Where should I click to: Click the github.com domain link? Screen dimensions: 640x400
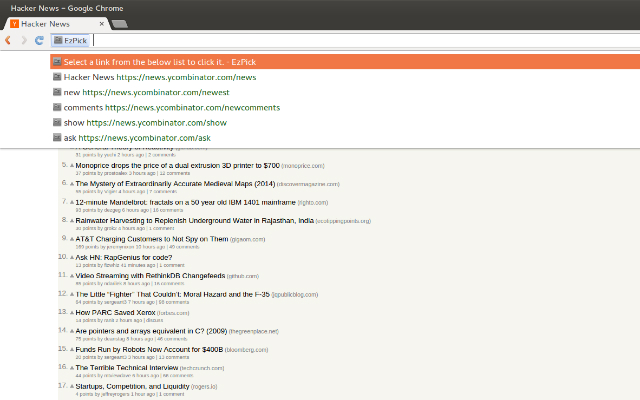243,276
